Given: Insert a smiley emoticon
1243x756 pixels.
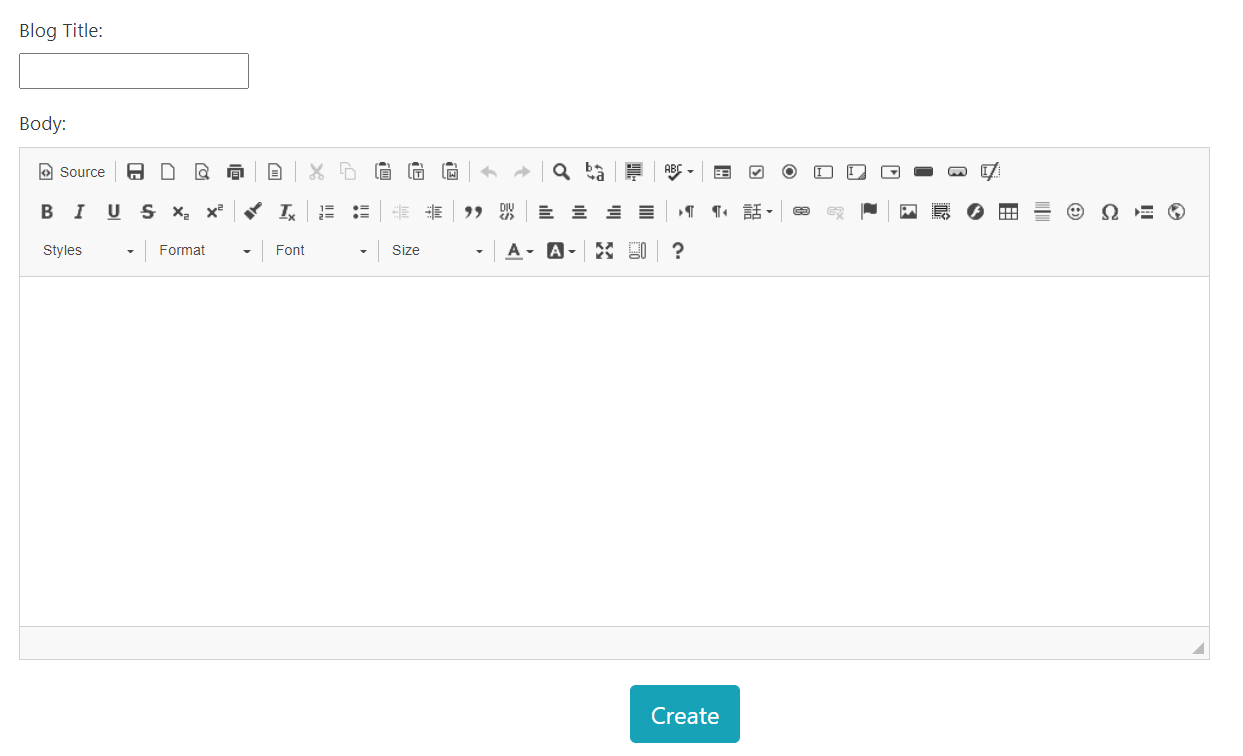Looking at the screenshot, I should coord(1075,211).
